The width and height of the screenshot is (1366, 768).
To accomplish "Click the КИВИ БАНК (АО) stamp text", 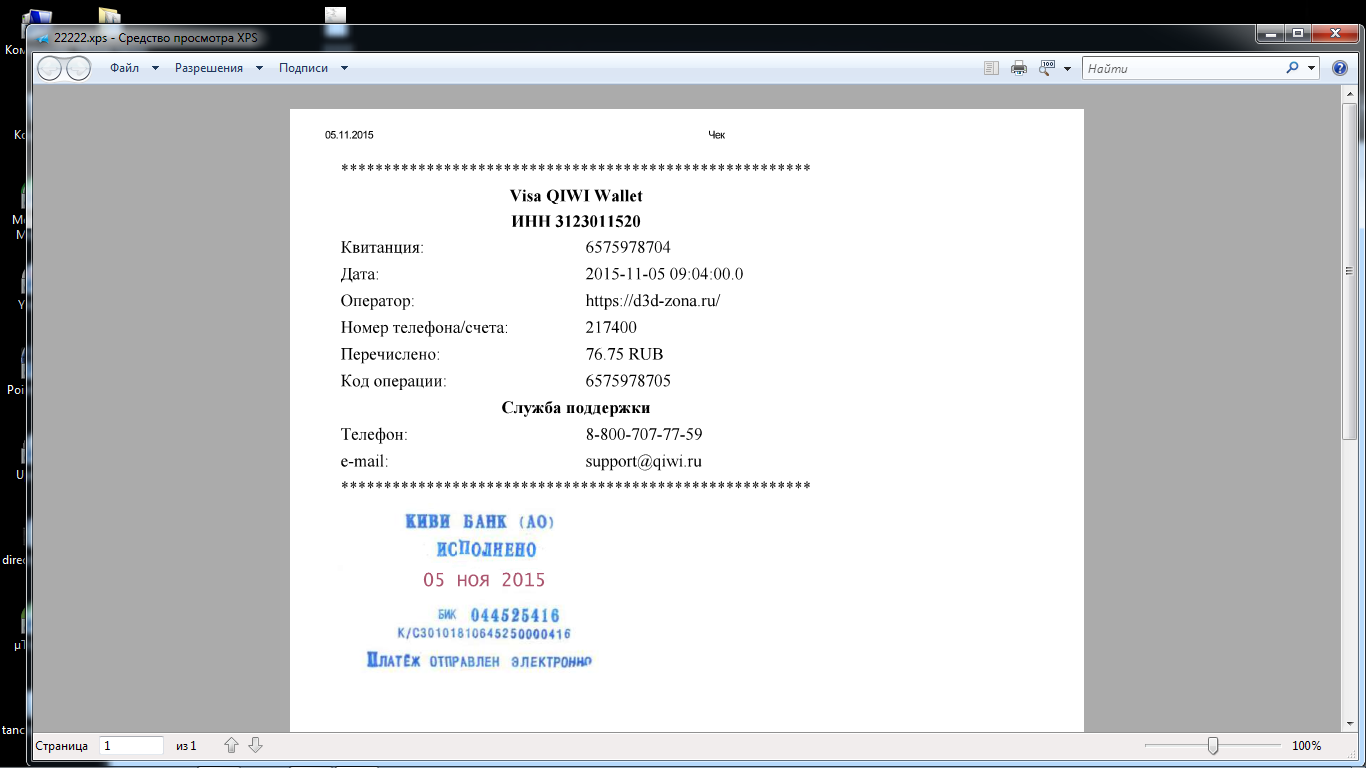I will coord(479,522).
